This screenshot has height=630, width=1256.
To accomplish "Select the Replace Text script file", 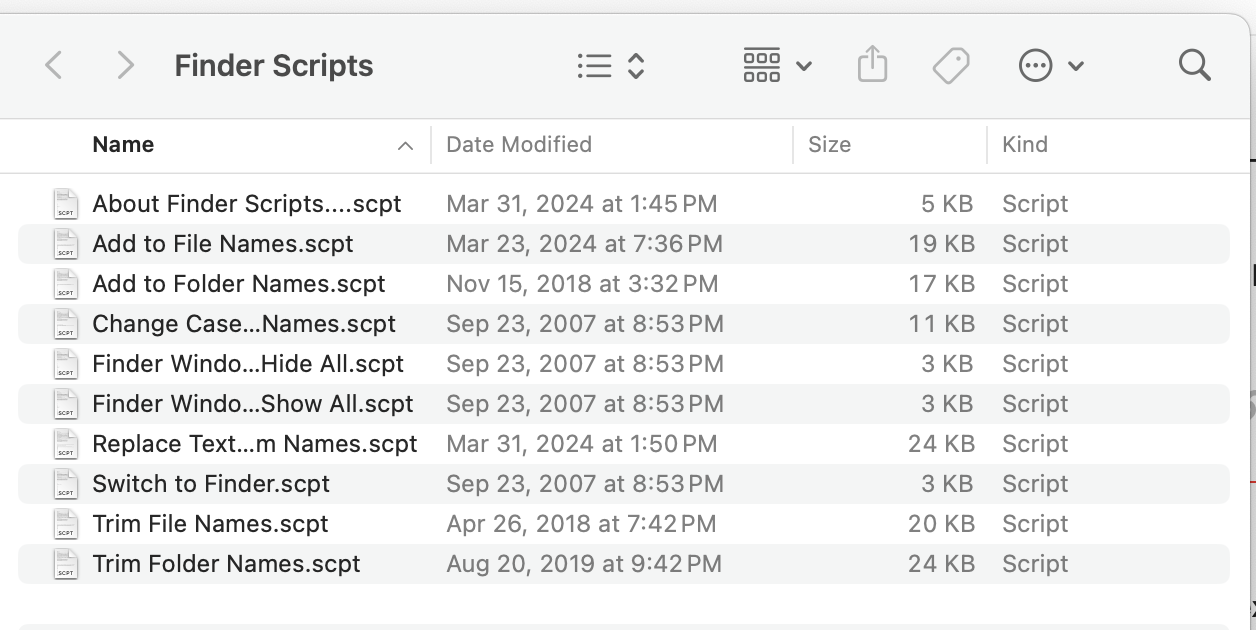I will pos(255,444).
